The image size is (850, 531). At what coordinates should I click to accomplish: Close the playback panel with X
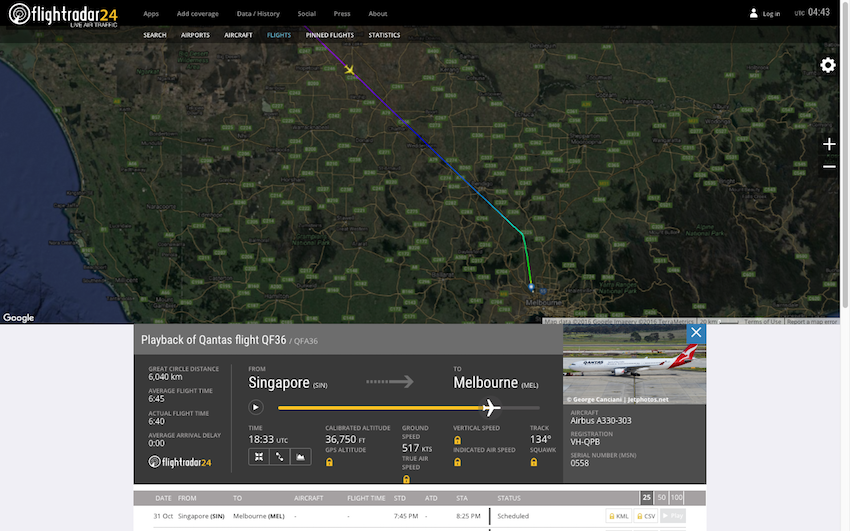point(696,333)
